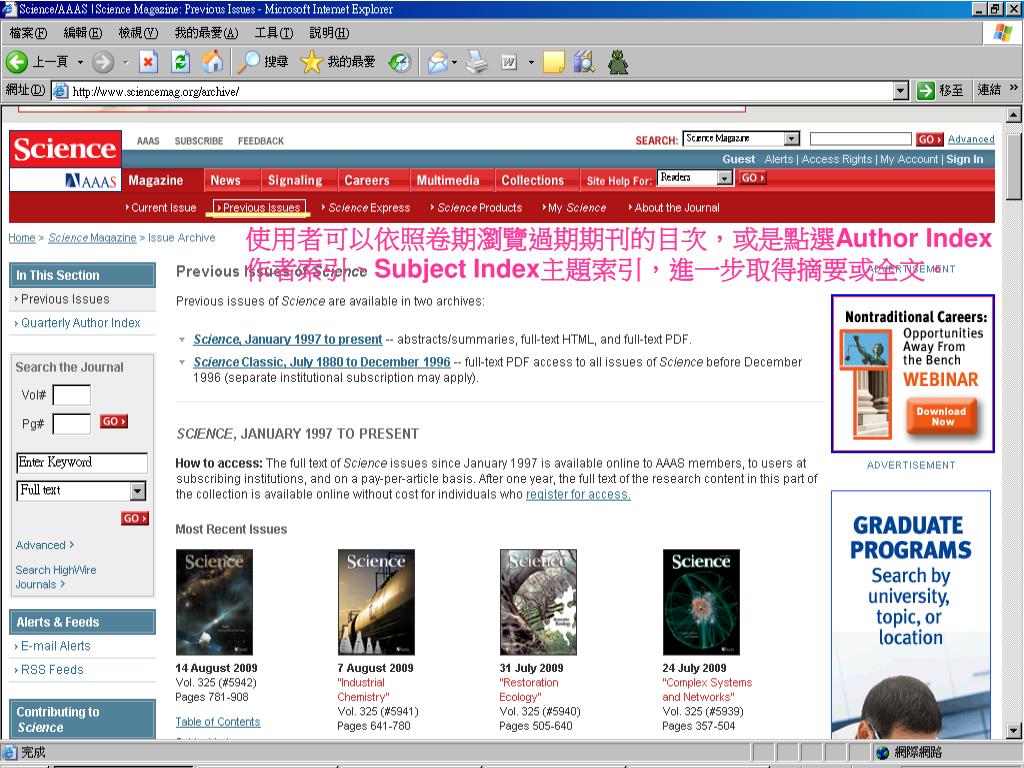Click the History clock toolbar icon
Image resolution: width=1024 pixels, height=768 pixels.
click(x=400, y=62)
